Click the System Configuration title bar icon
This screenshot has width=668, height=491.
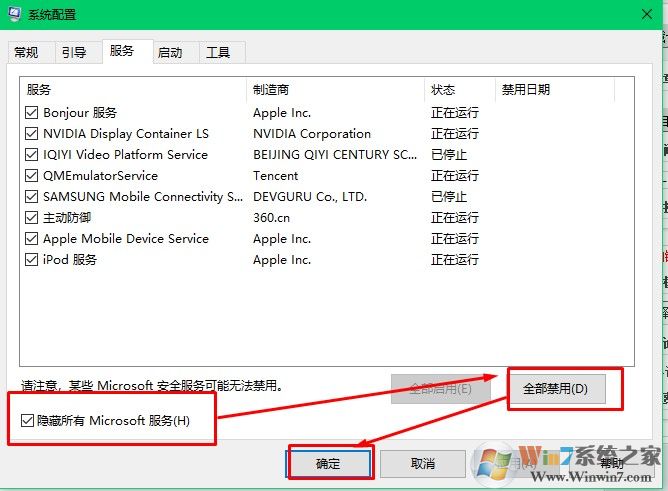tap(14, 14)
